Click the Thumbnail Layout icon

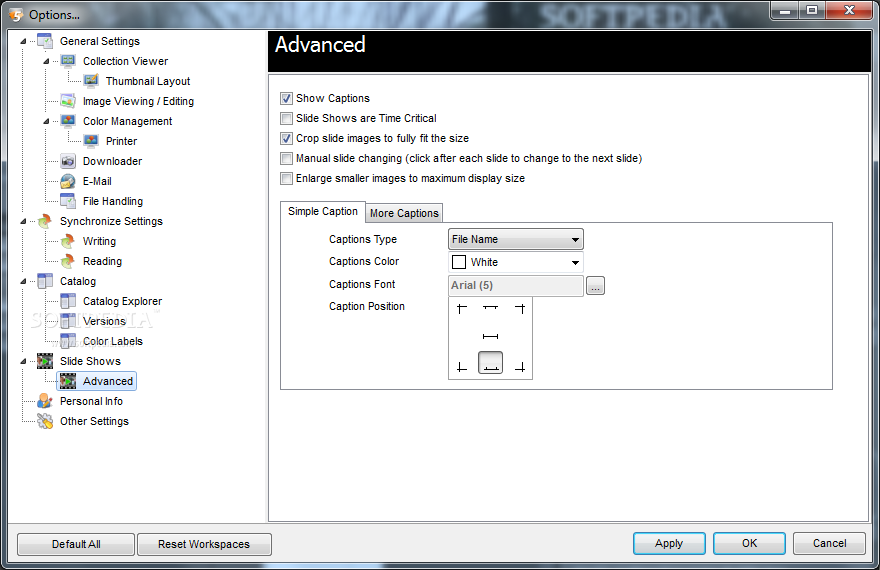[x=91, y=81]
